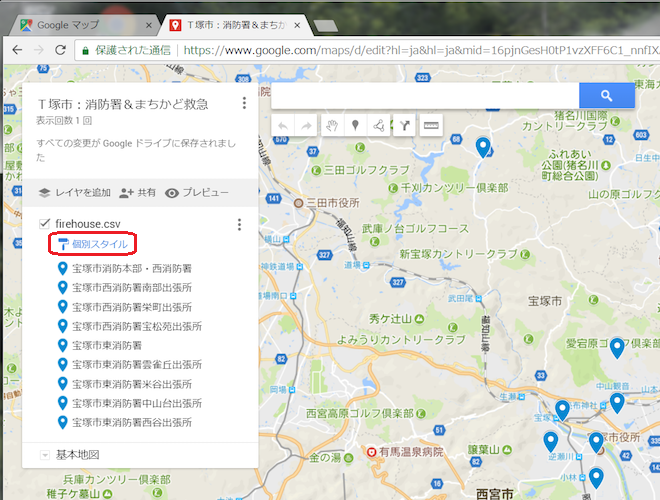Open the map title three-dot menu
The width and height of the screenshot is (660, 500).
coord(244,103)
